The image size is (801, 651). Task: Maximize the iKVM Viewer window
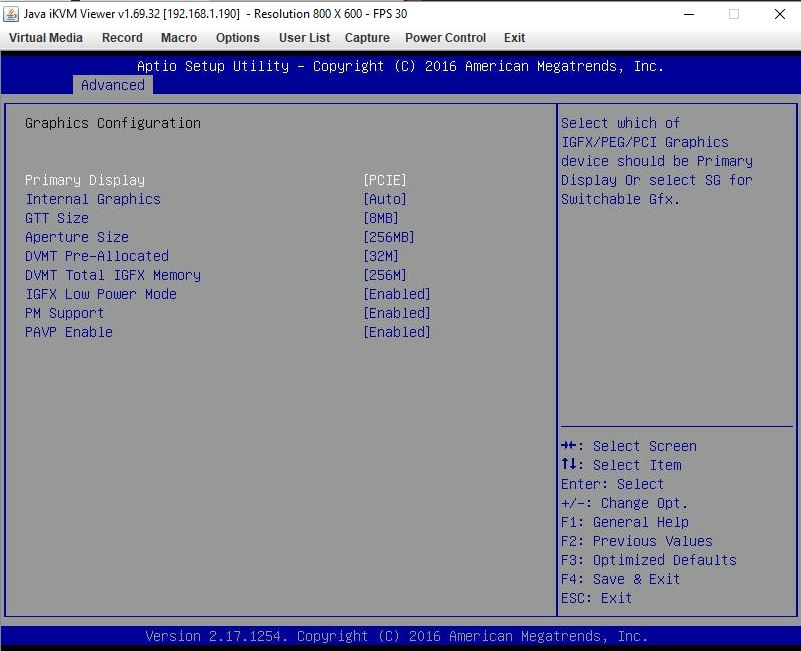coord(733,14)
